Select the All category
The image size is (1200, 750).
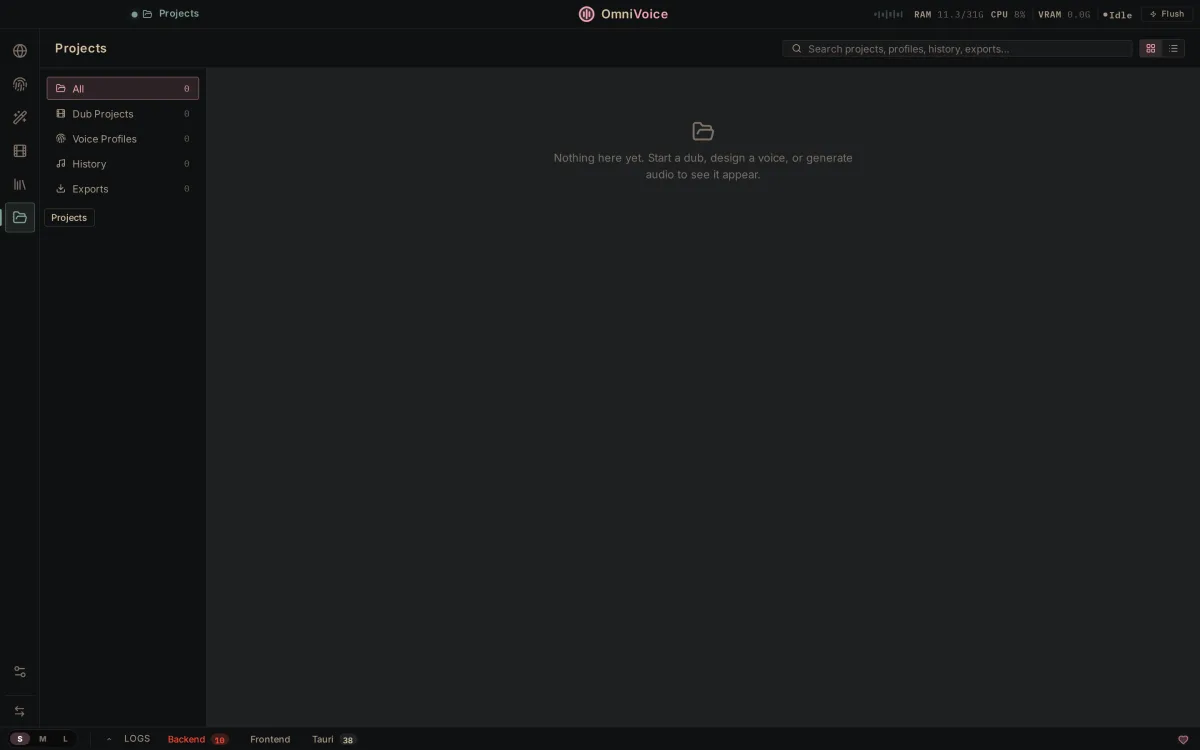click(x=123, y=89)
